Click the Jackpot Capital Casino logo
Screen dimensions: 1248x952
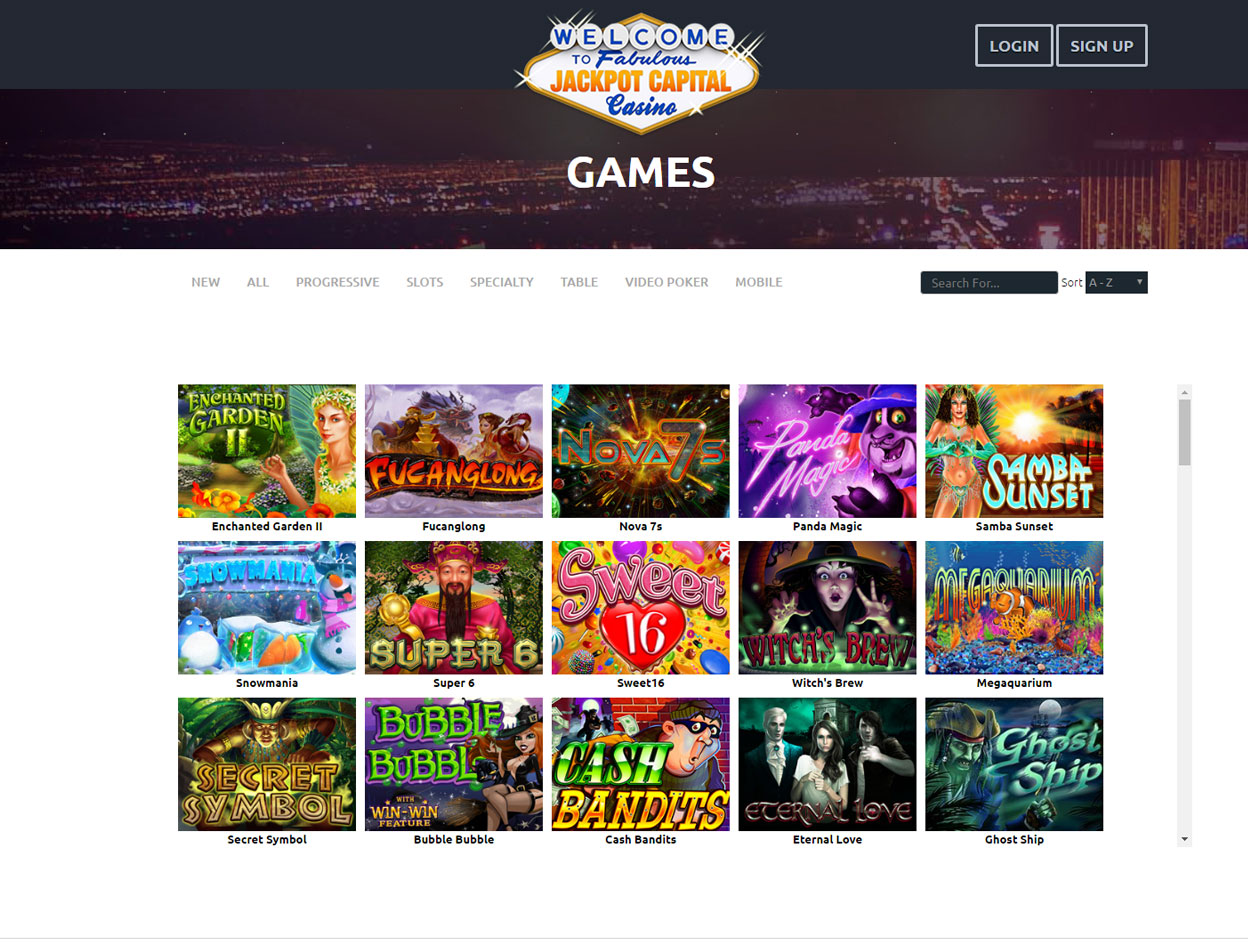639,72
